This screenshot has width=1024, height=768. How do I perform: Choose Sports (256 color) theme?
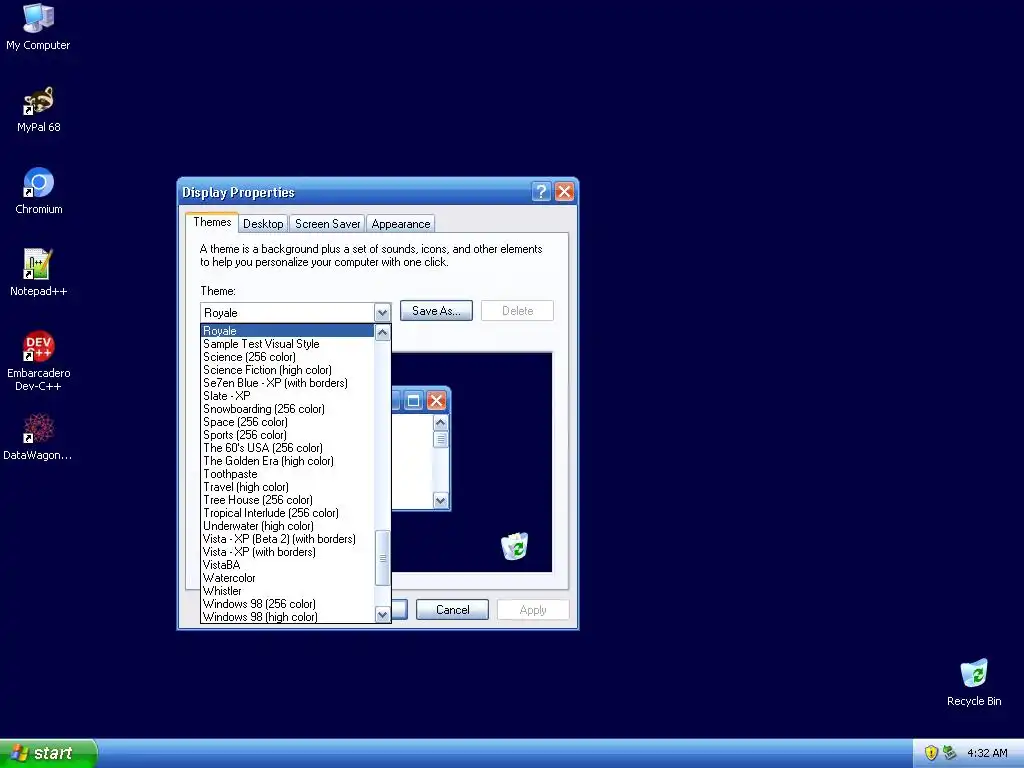pyautogui.click(x=287, y=435)
